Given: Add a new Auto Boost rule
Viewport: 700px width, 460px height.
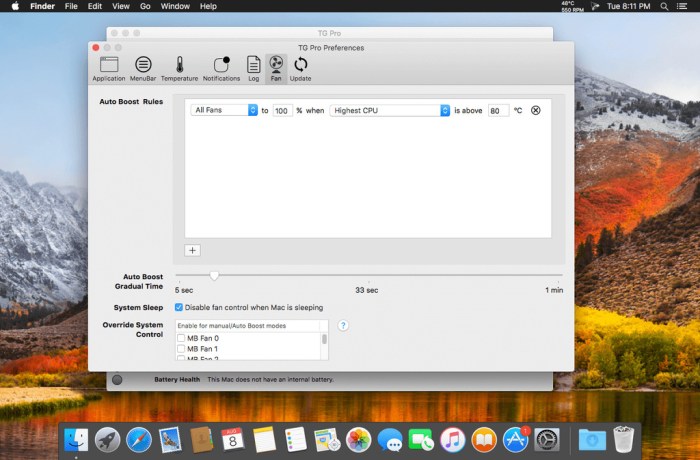Looking at the screenshot, I should coord(193,250).
